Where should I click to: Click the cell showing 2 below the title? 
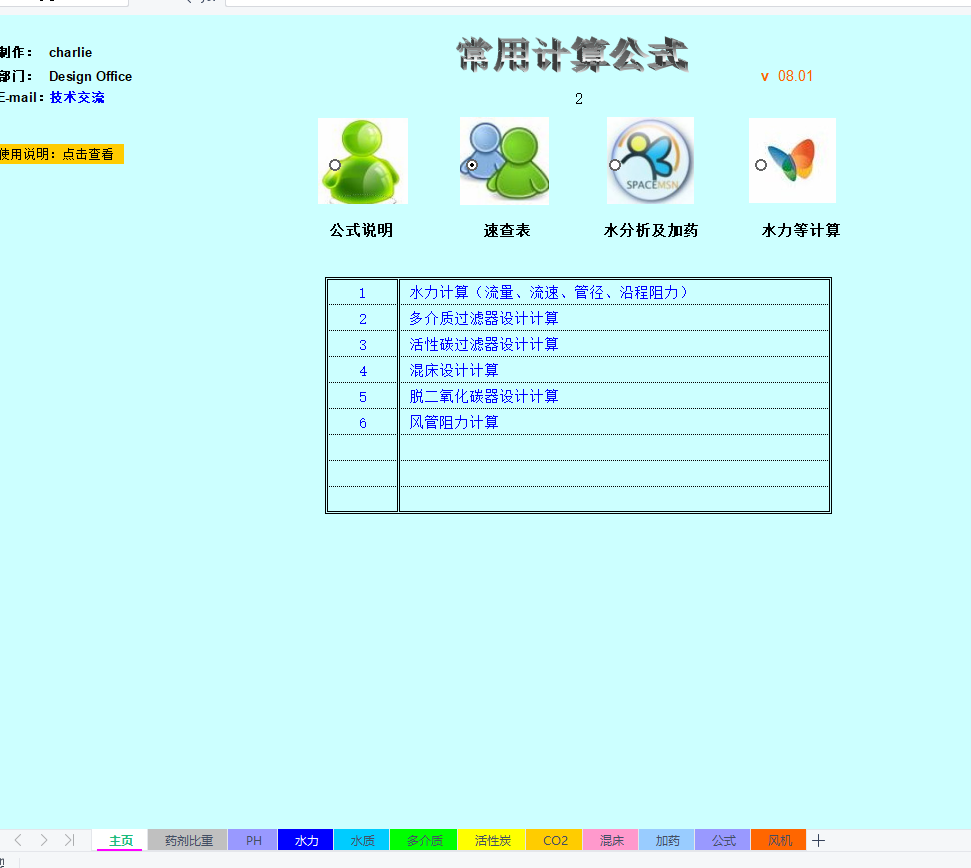pyautogui.click(x=578, y=98)
